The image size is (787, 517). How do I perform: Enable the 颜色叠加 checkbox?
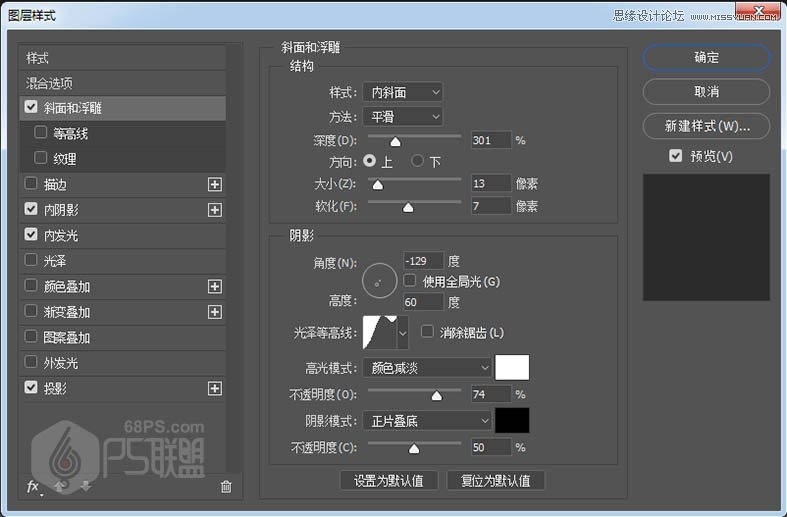[31, 286]
